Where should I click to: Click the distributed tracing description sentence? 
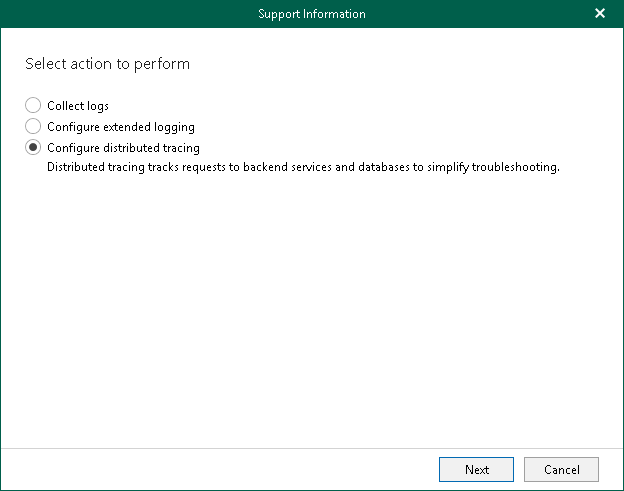[x=303, y=167]
